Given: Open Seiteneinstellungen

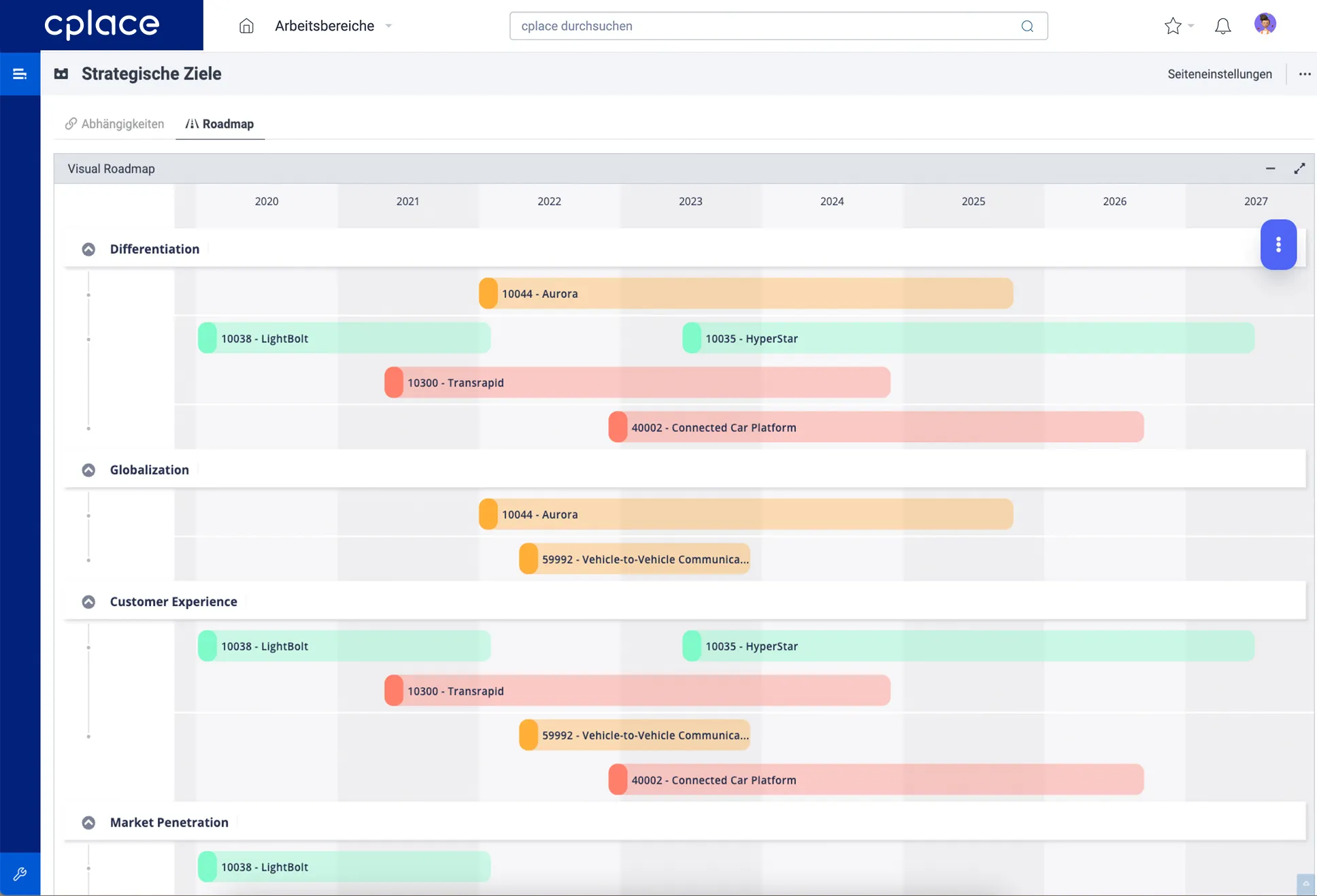Looking at the screenshot, I should (1220, 74).
